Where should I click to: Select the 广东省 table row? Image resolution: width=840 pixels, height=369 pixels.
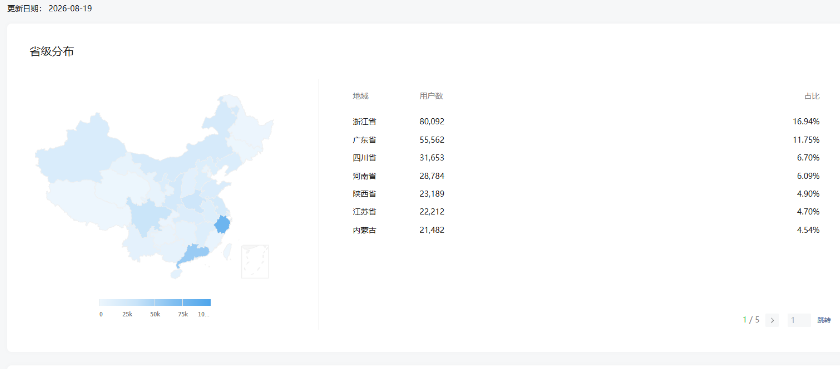(x=586, y=140)
